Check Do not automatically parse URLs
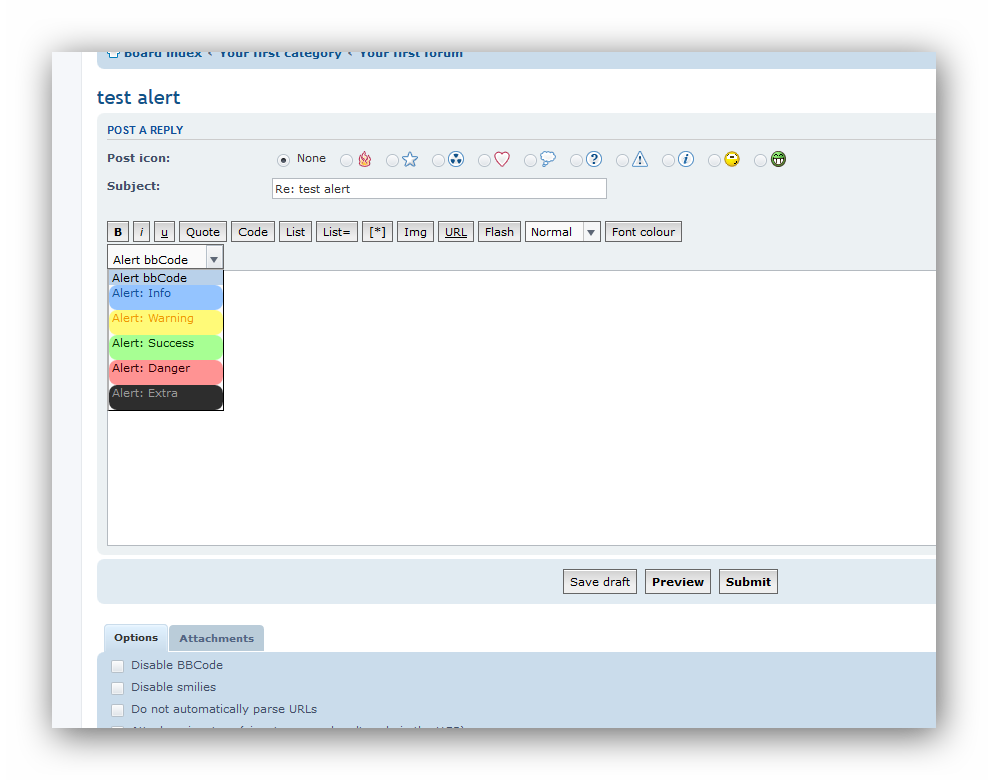 117,710
